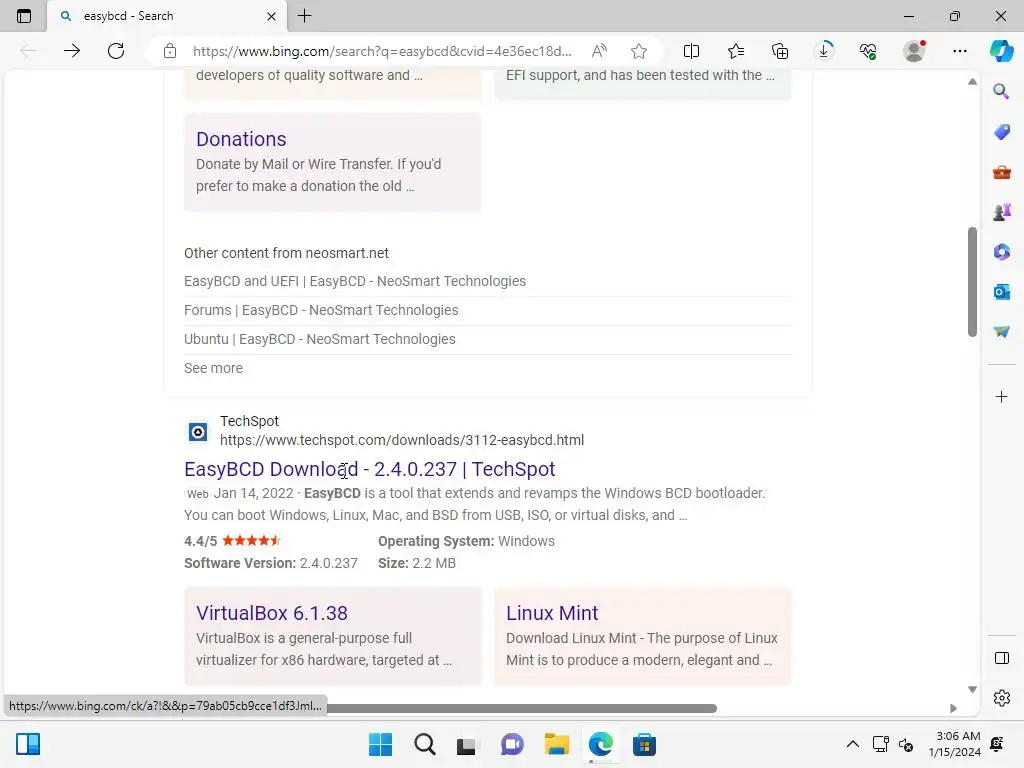Viewport: 1024px width, 768px height.
Task: Open the Donations card link
Action: click(x=241, y=139)
